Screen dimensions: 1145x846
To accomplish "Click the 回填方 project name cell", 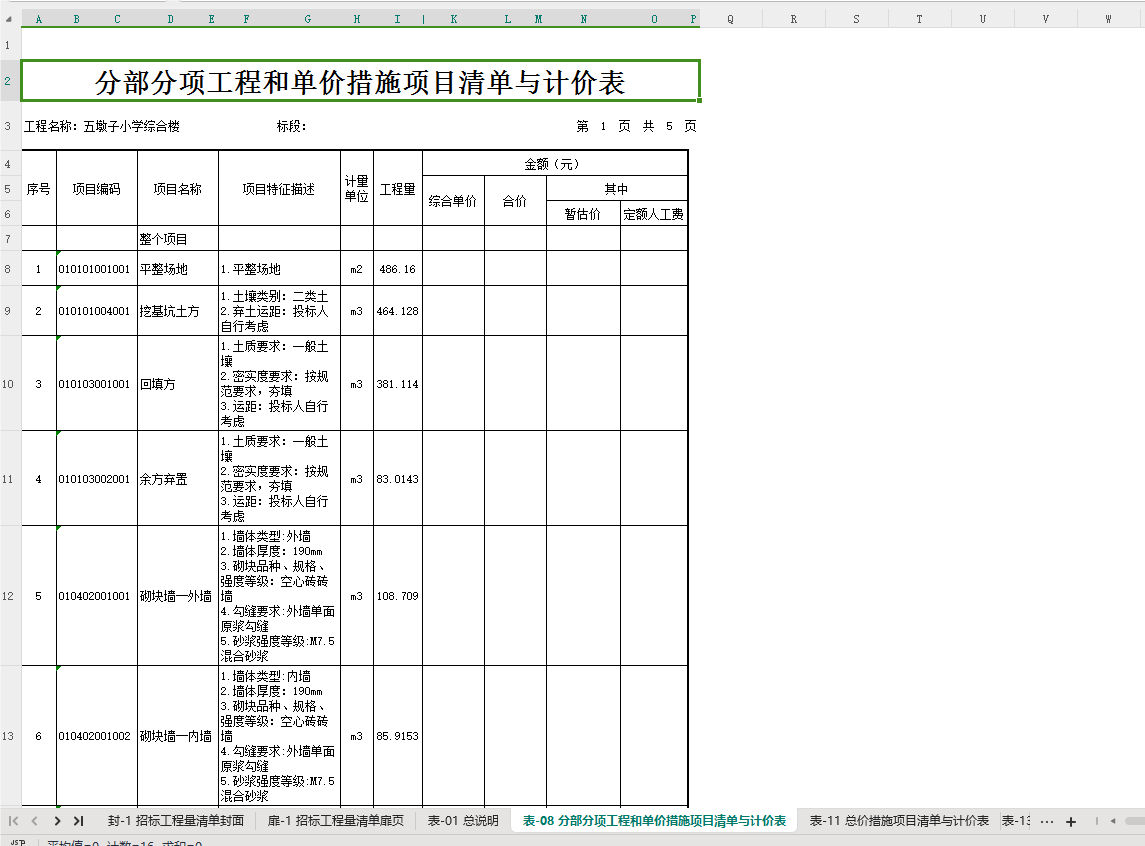I will click(x=177, y=384).
